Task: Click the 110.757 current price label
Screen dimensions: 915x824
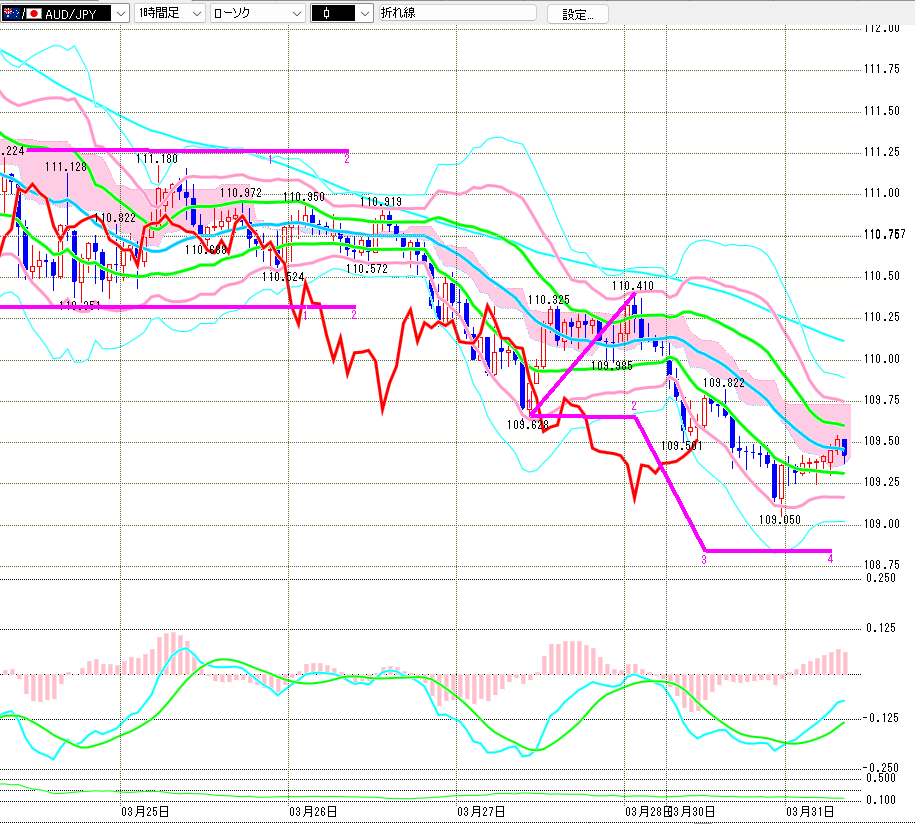Action: tap(883, 234)
